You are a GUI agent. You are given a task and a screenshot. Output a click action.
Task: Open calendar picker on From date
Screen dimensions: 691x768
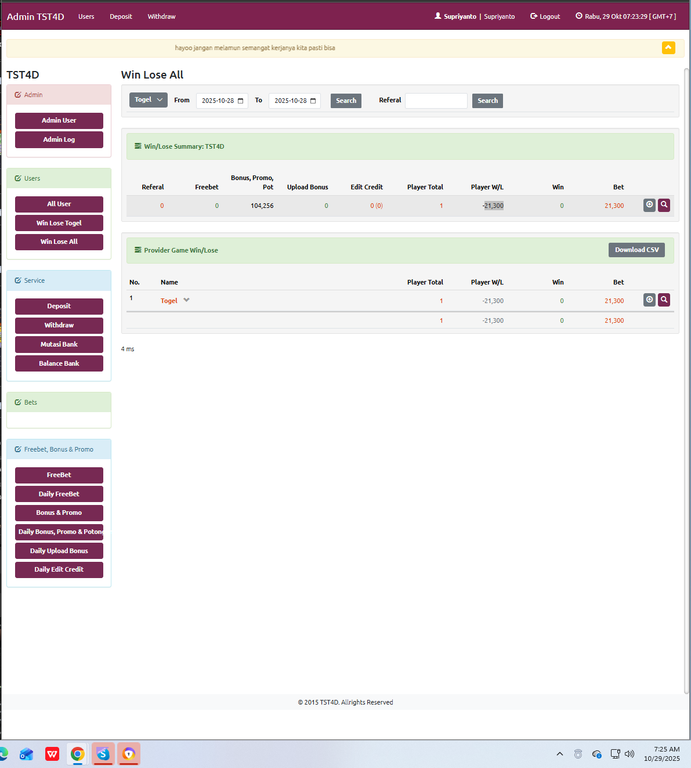(x=240, y=101)
